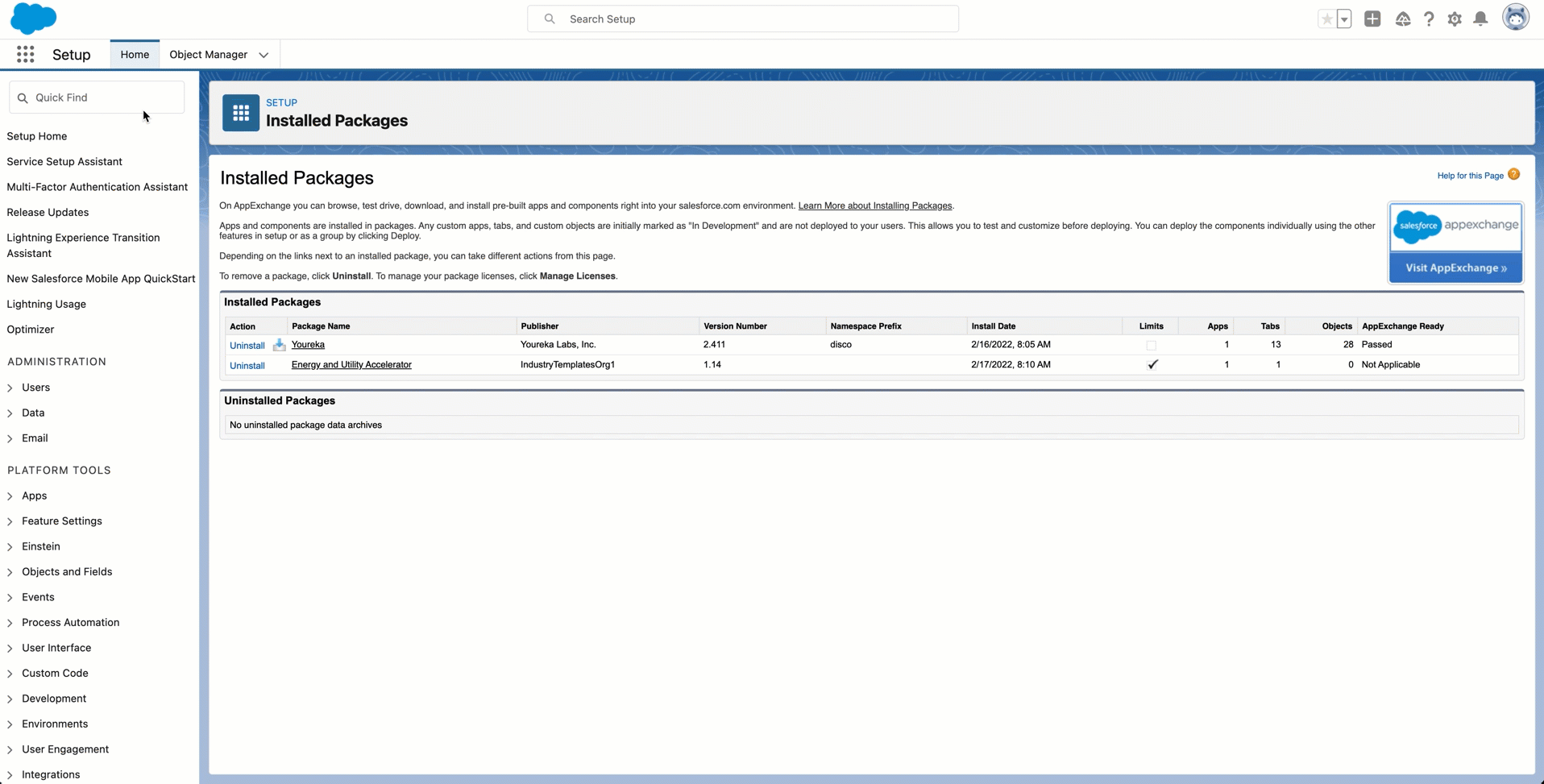Expand Process Automation
Image resolution: width=1544 pixels, height=784 pixels.
point(10,623)
